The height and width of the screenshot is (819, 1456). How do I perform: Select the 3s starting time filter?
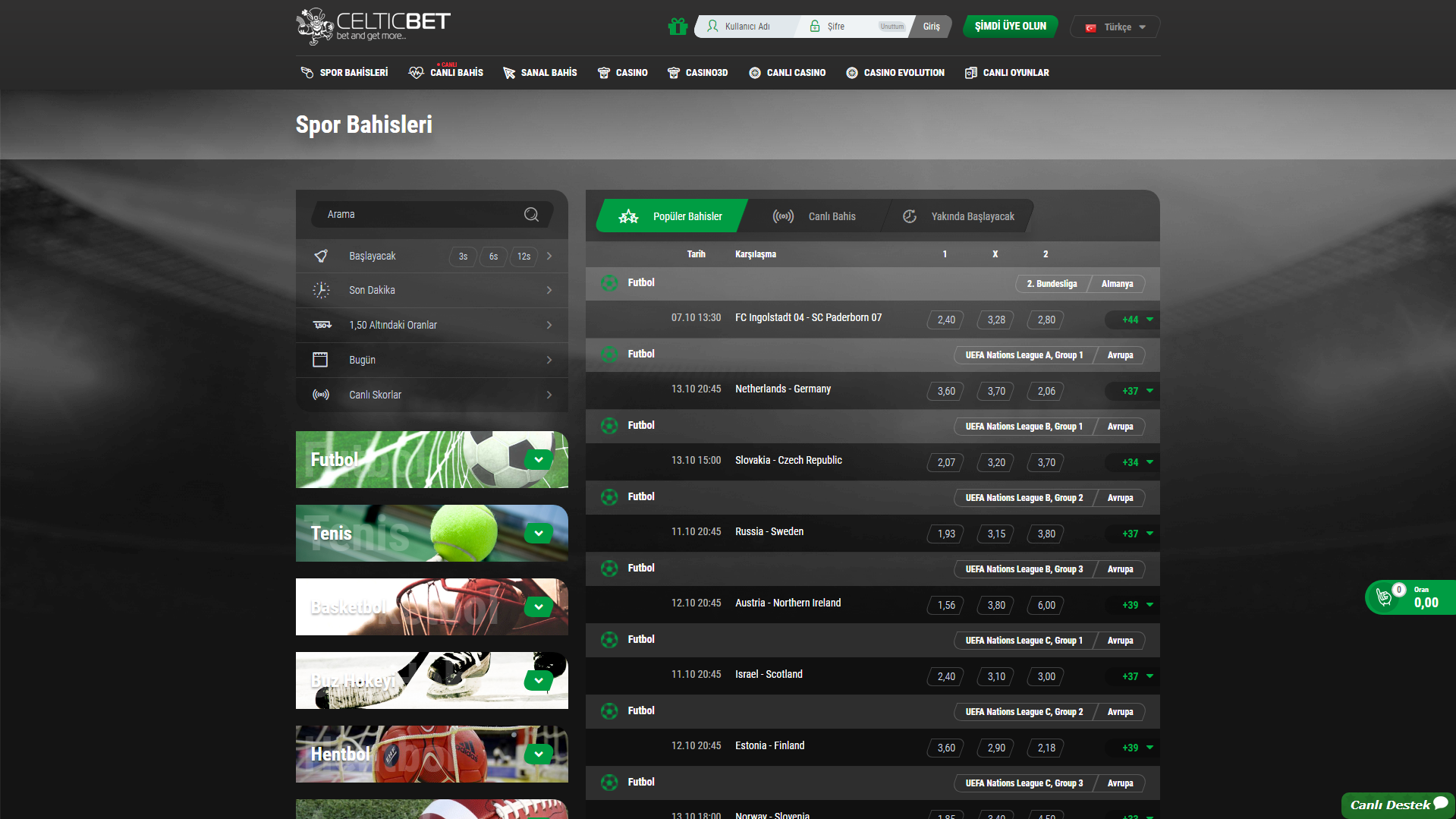[463, 257]
